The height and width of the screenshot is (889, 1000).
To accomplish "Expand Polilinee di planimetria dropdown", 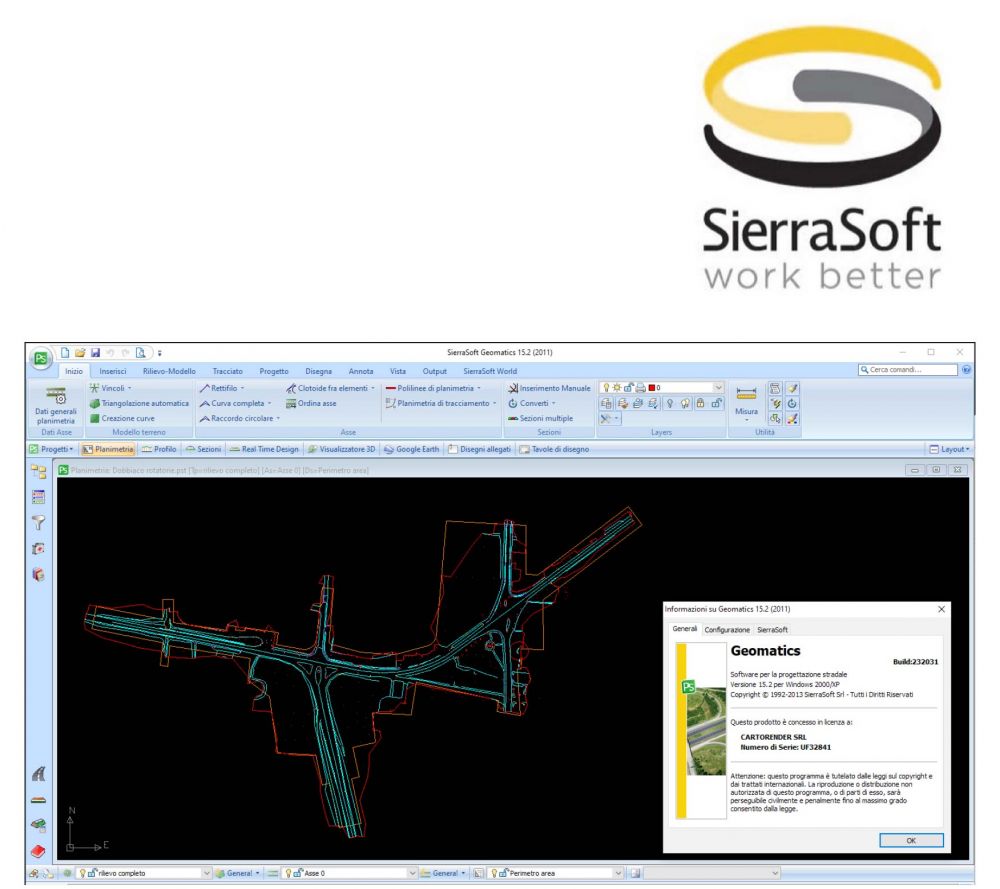I will [x=433, y=388].
